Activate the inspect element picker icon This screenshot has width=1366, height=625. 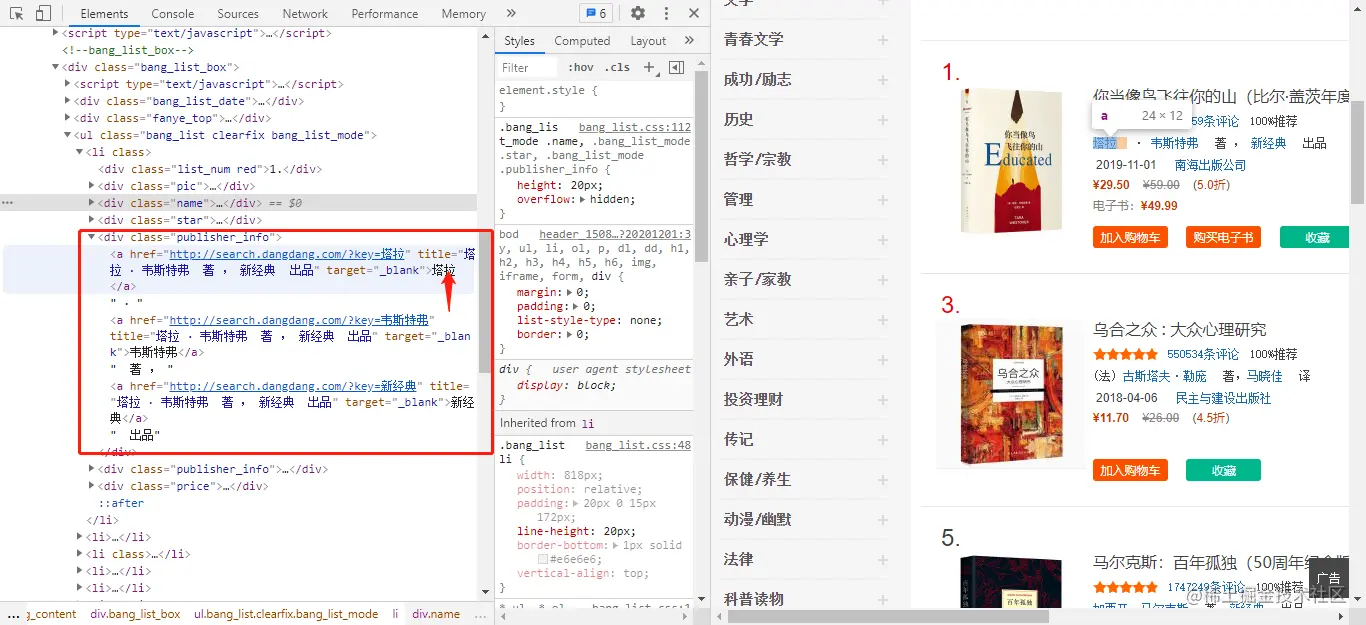click(x=17, y=14)
